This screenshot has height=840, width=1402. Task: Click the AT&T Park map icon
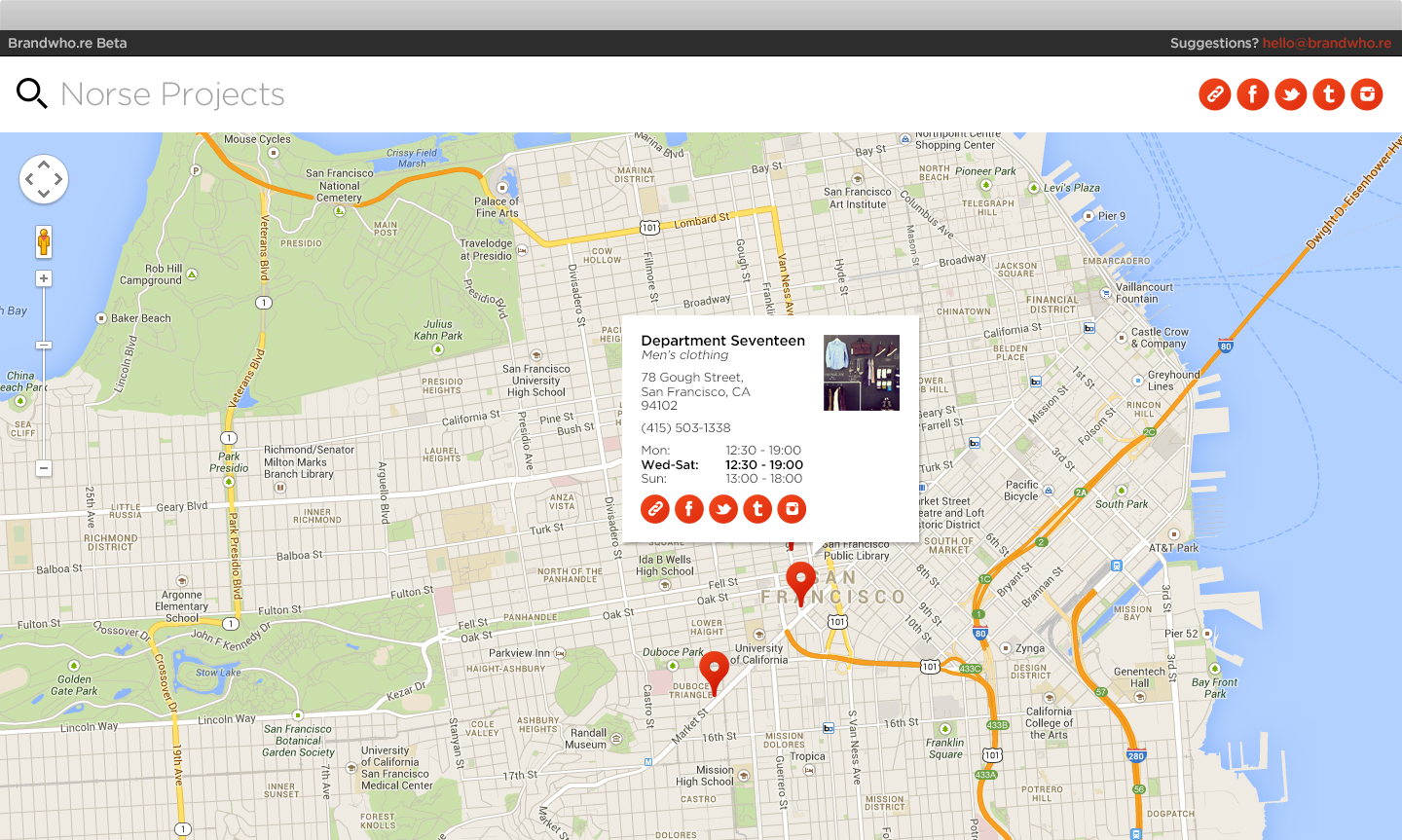click(x=1174, y=534)
